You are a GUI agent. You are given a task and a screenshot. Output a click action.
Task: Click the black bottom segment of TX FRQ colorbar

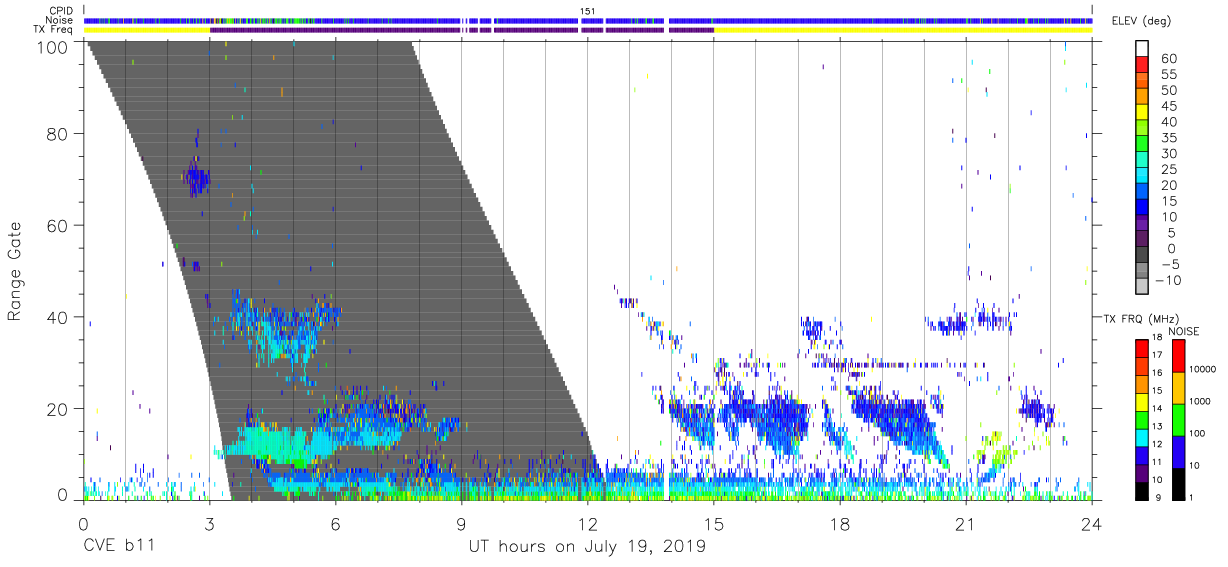pos(1141,489)
